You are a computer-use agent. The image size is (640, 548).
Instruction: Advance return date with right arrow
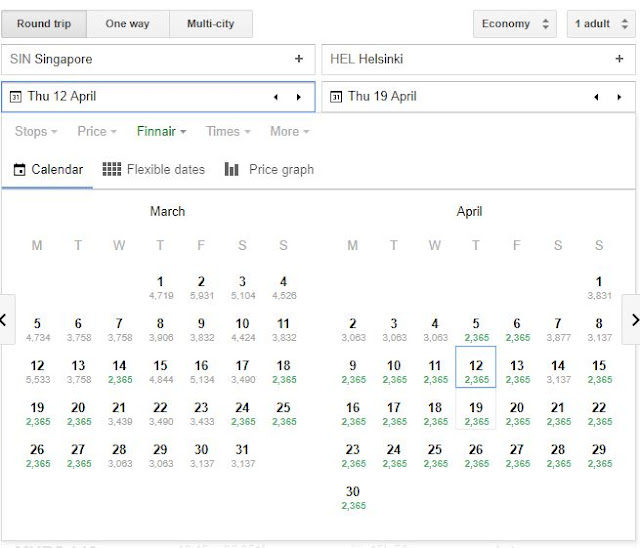619,97
